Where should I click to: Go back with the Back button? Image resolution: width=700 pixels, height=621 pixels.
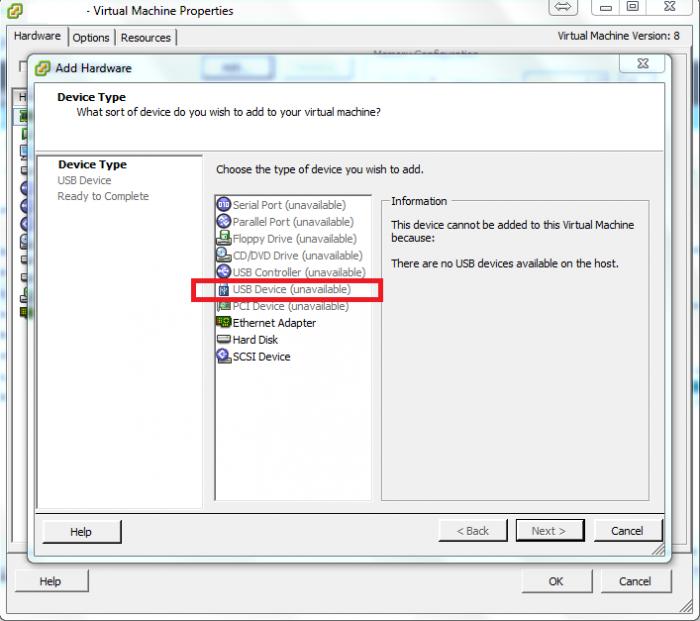[x=473, y=530]
